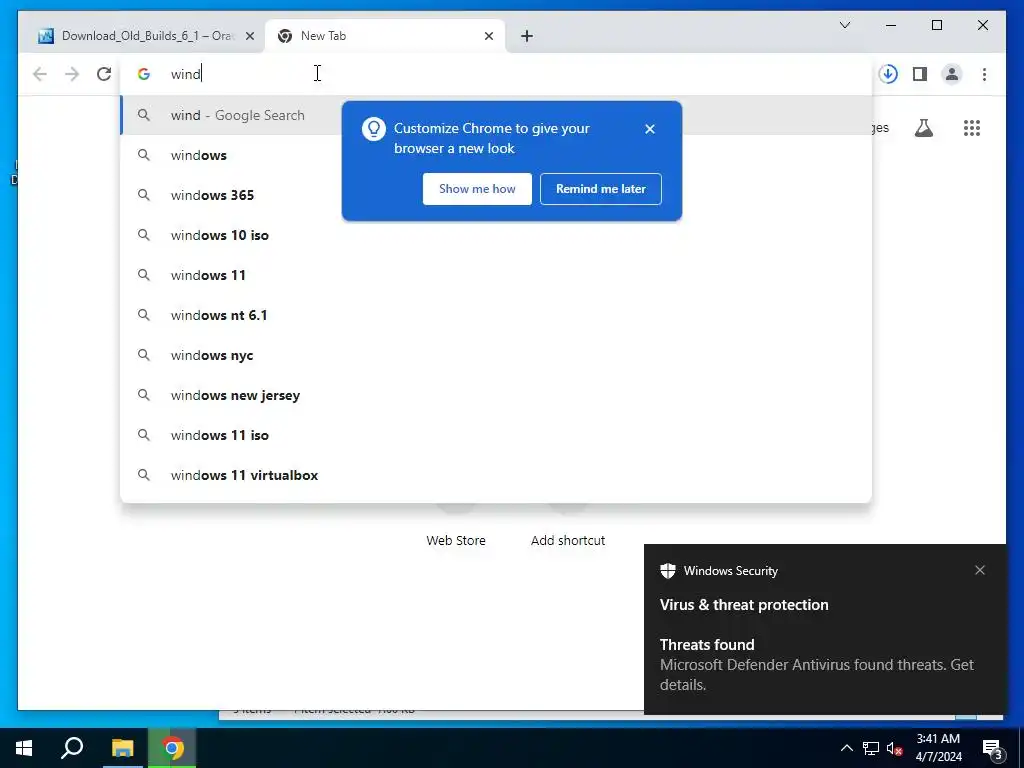Click the Chrome back arrow button
The image size is (1024, 768).
40,74
